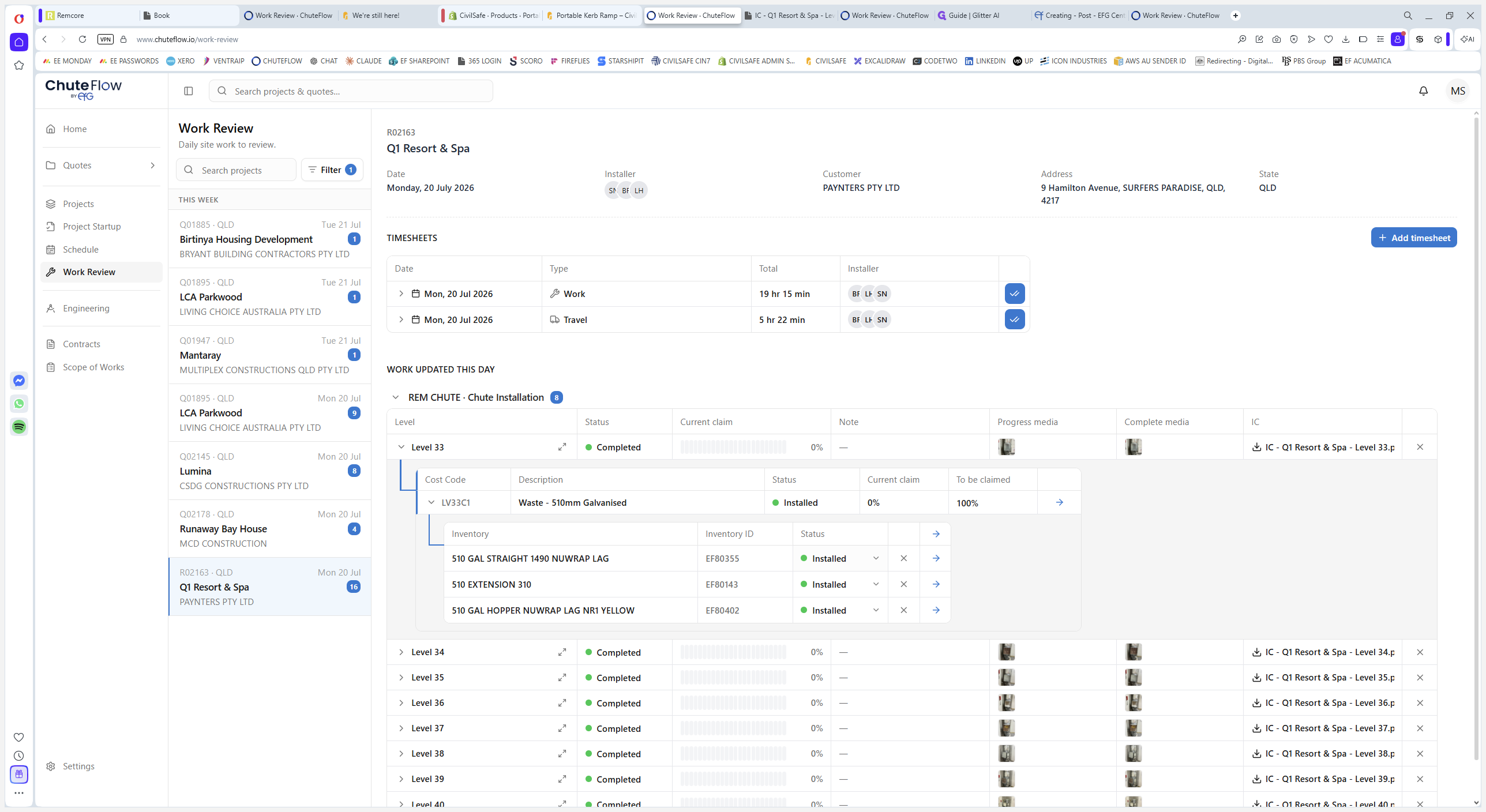Image resolution: width=1486 pixels, height=812 pixels.
Task: Switch to IC - Q1 Resort & Spa tab
Action: pyautogui.click(x=789, y=16)
